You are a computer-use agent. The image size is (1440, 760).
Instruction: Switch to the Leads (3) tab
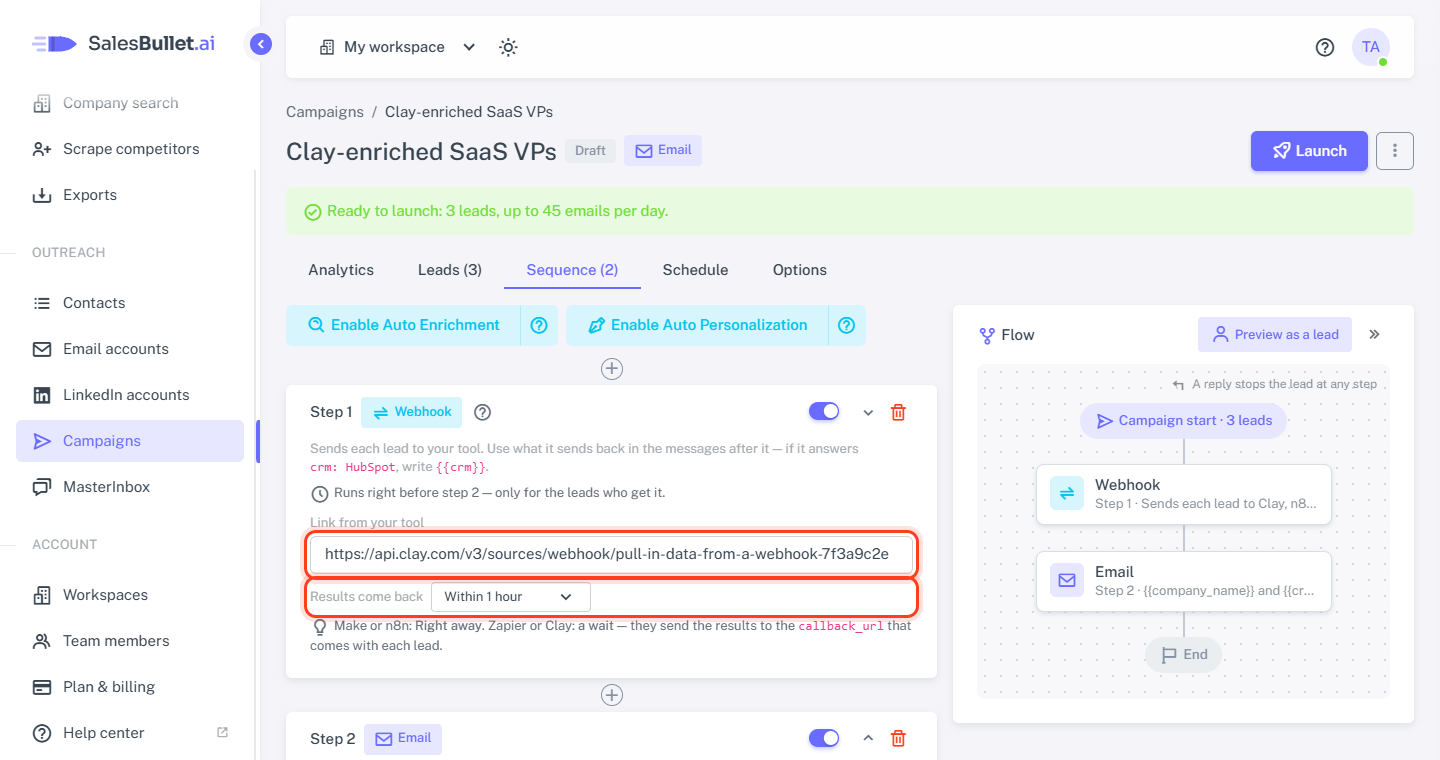[450, 270]
